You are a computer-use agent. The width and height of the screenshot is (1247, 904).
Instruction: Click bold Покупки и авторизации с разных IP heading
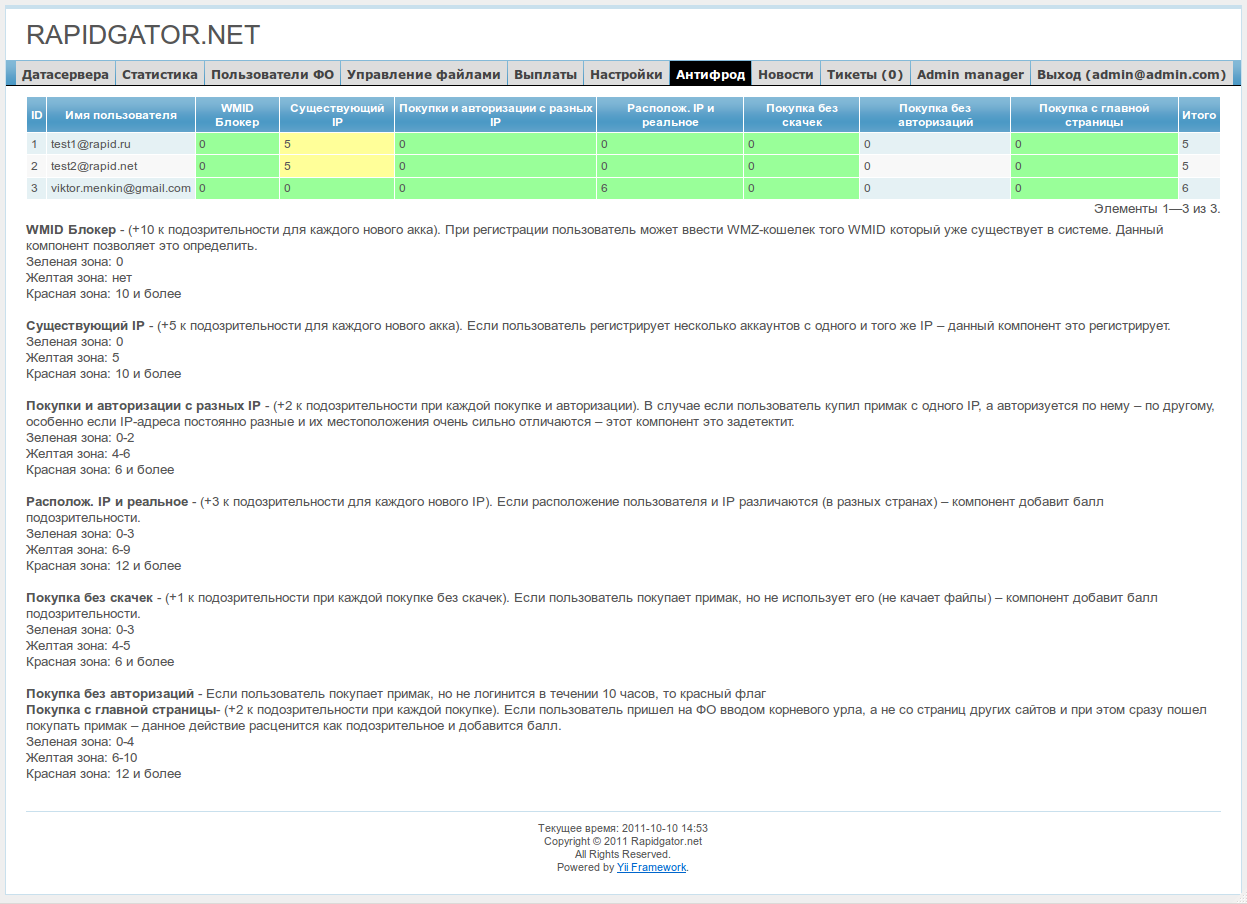coord(143,406)
